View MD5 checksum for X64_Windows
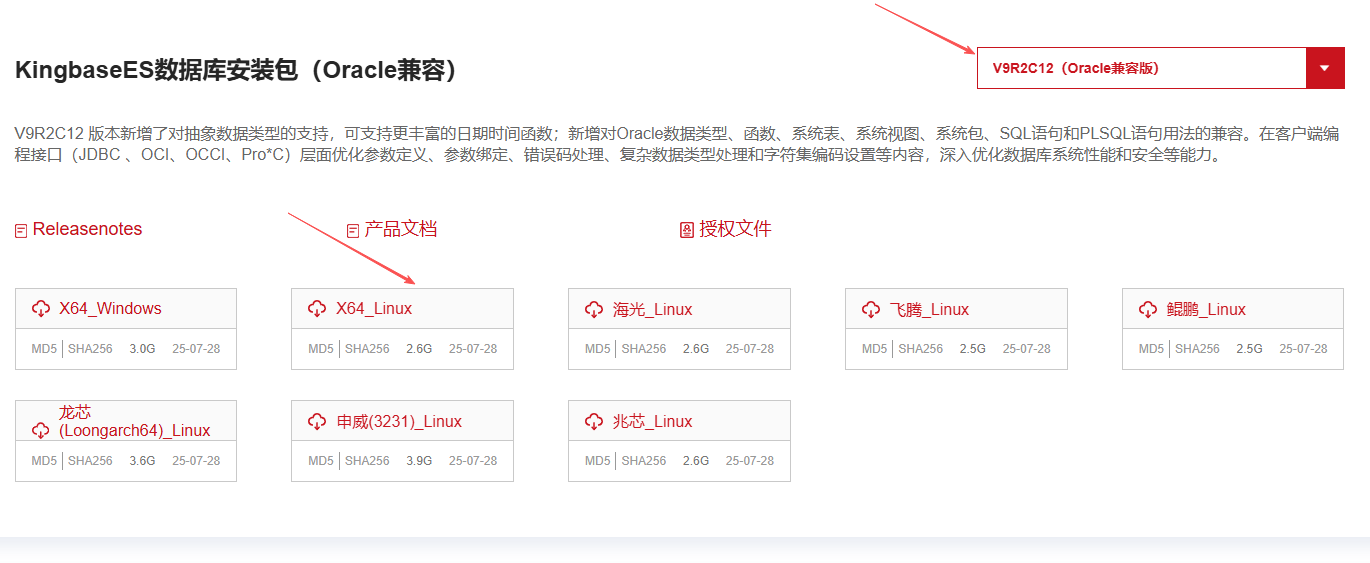The width and height of the screenshot is (1370, 563). (x=44, y=349)
